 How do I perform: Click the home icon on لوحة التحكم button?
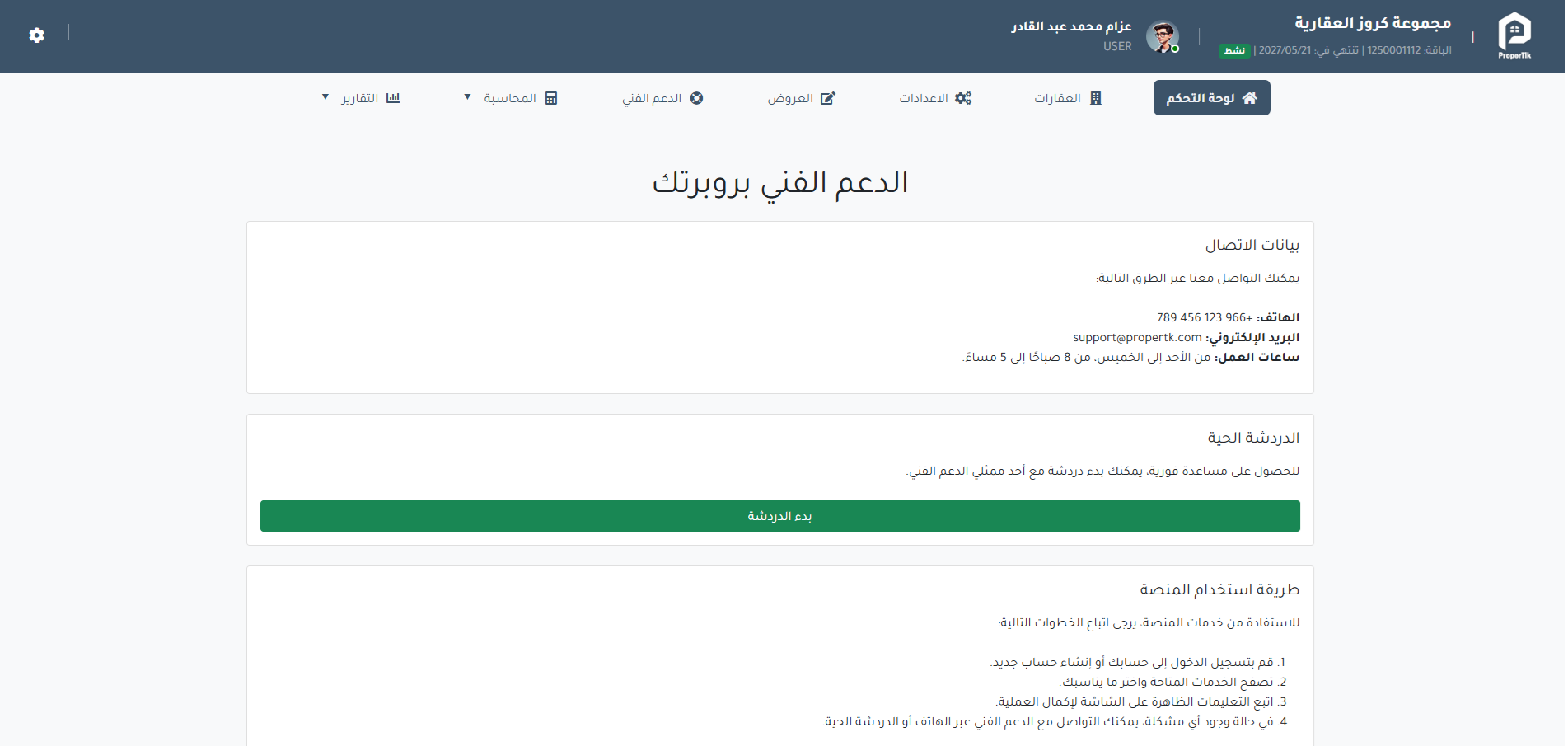click(x=1252, y=97)
